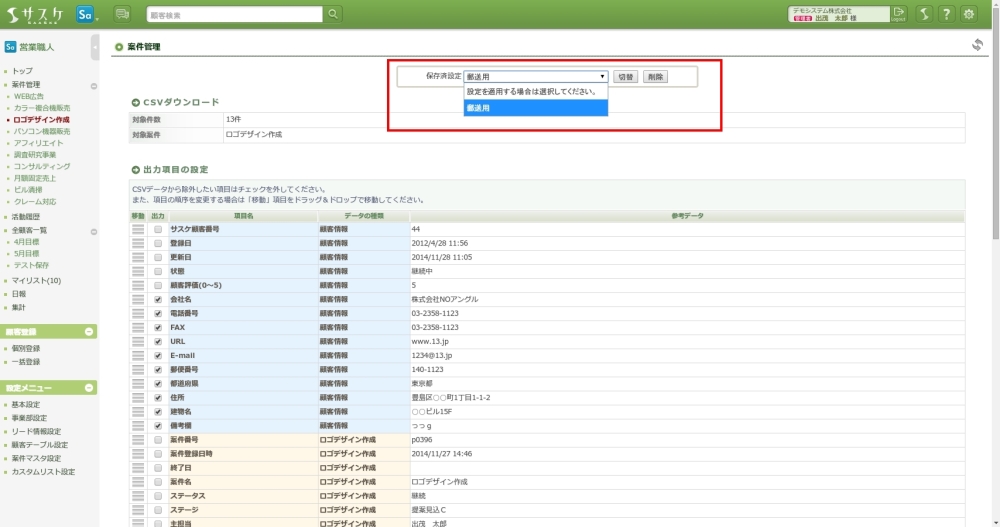
Task: Click the refresh icon beside 案件管理 title
Action: click(977, 45)
